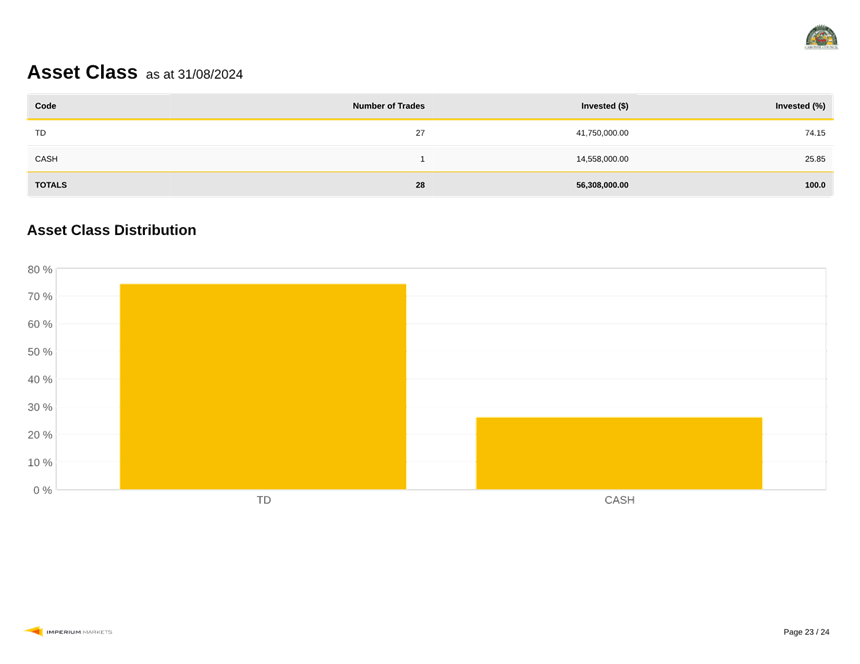Click the 'Asset Class' heading
860x664 pixels.
pyautogui.click(x=82, y=72)
